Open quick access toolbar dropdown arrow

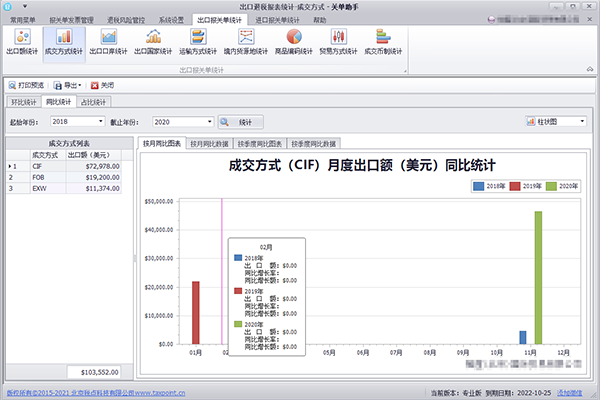(x=25, y=7)
